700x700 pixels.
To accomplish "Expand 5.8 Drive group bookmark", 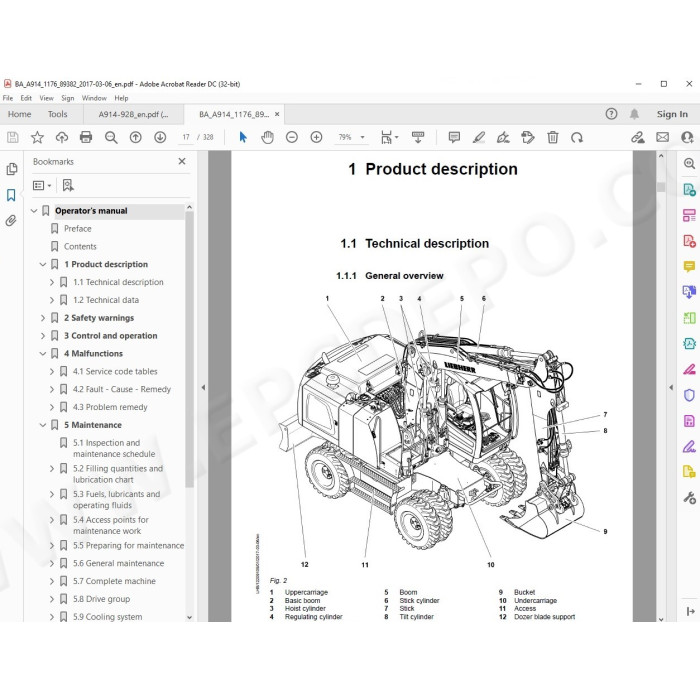I will [52, 599].
